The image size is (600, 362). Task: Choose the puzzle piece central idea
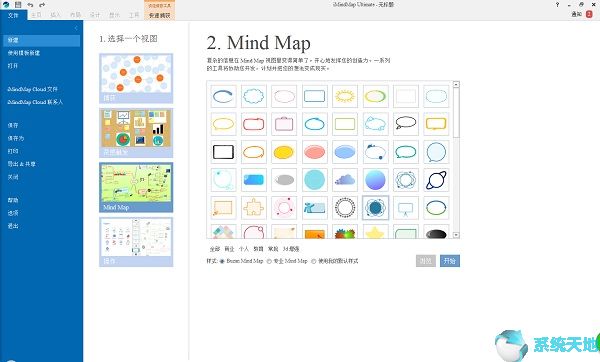pos(254,208)
